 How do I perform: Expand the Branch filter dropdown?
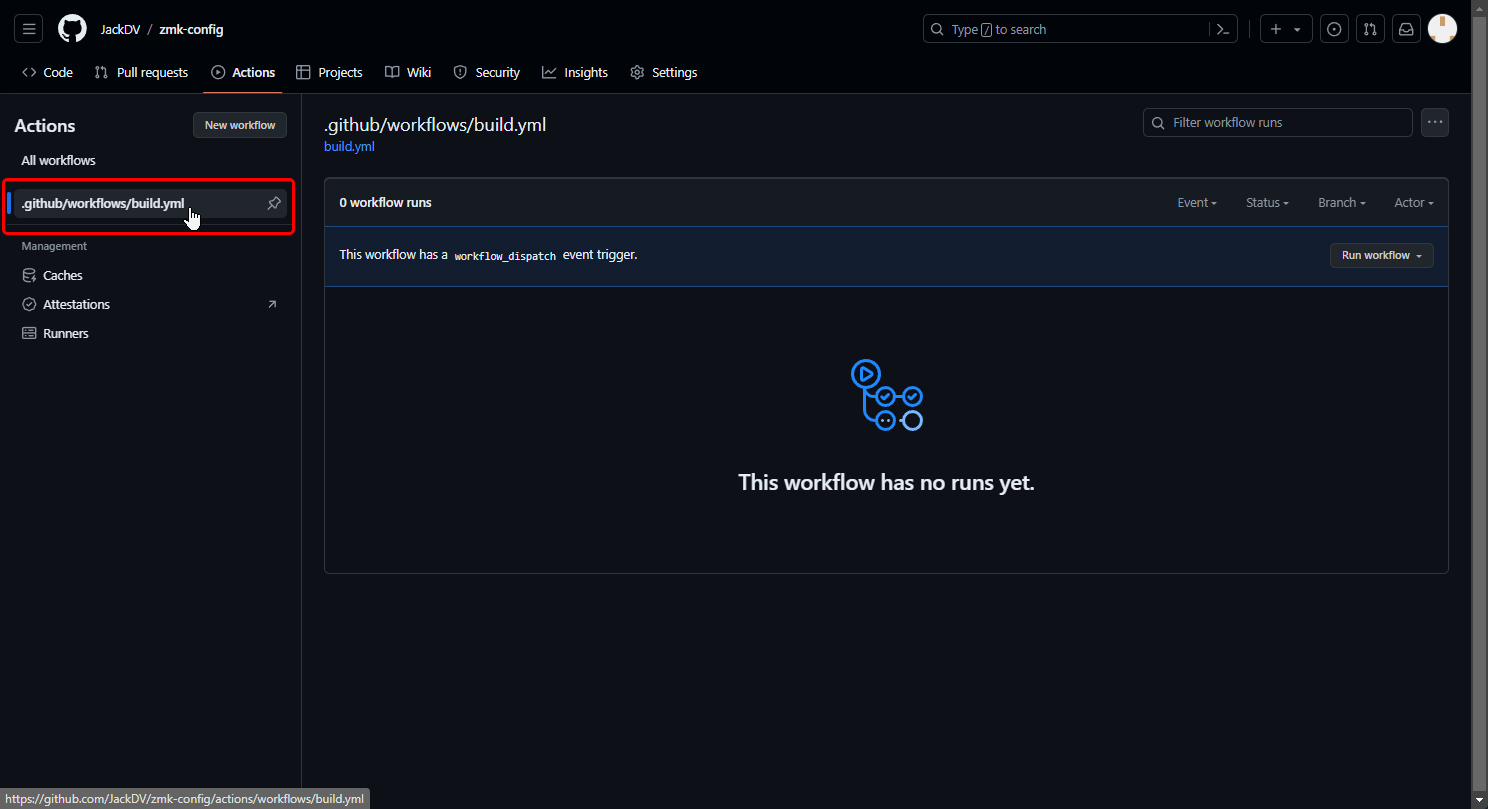pyautogui.click(x=1341, y=202)
